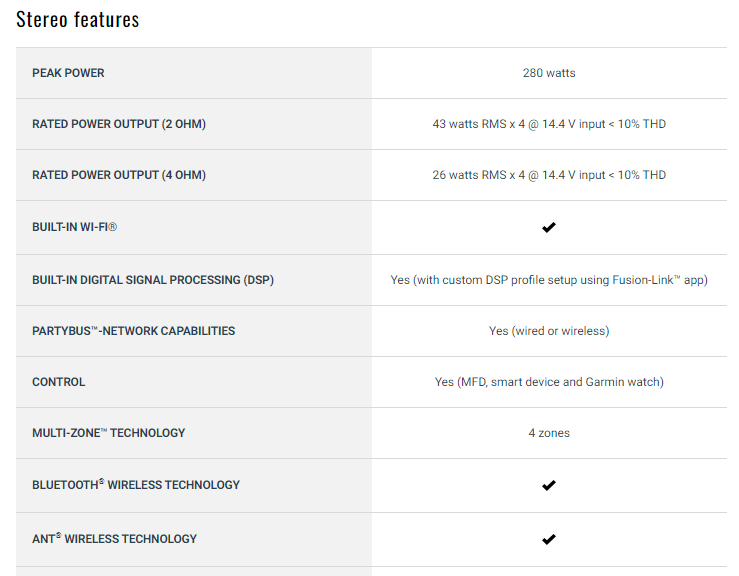Click the 4 zones value
This screenshot has height=576, width=739.
click(x=549, y=433)
